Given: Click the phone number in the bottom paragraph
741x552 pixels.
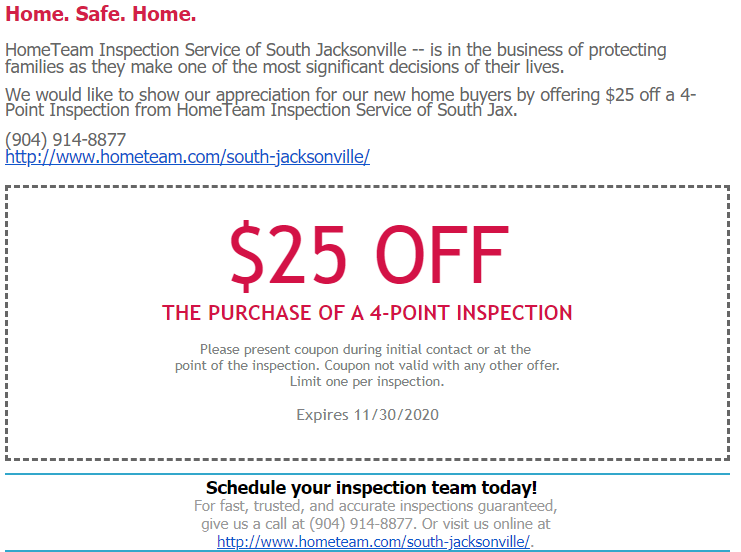Looking at the screenshot, I should tap(362, 524).
